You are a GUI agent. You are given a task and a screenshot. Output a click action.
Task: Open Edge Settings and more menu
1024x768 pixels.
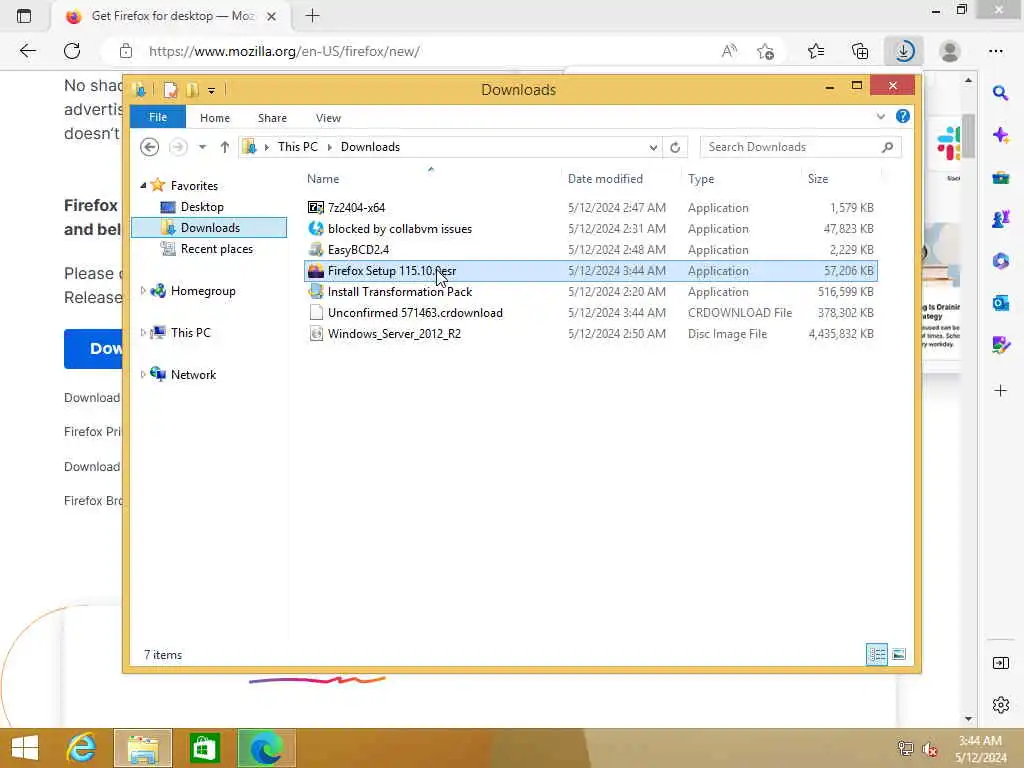tap(995, 51)
